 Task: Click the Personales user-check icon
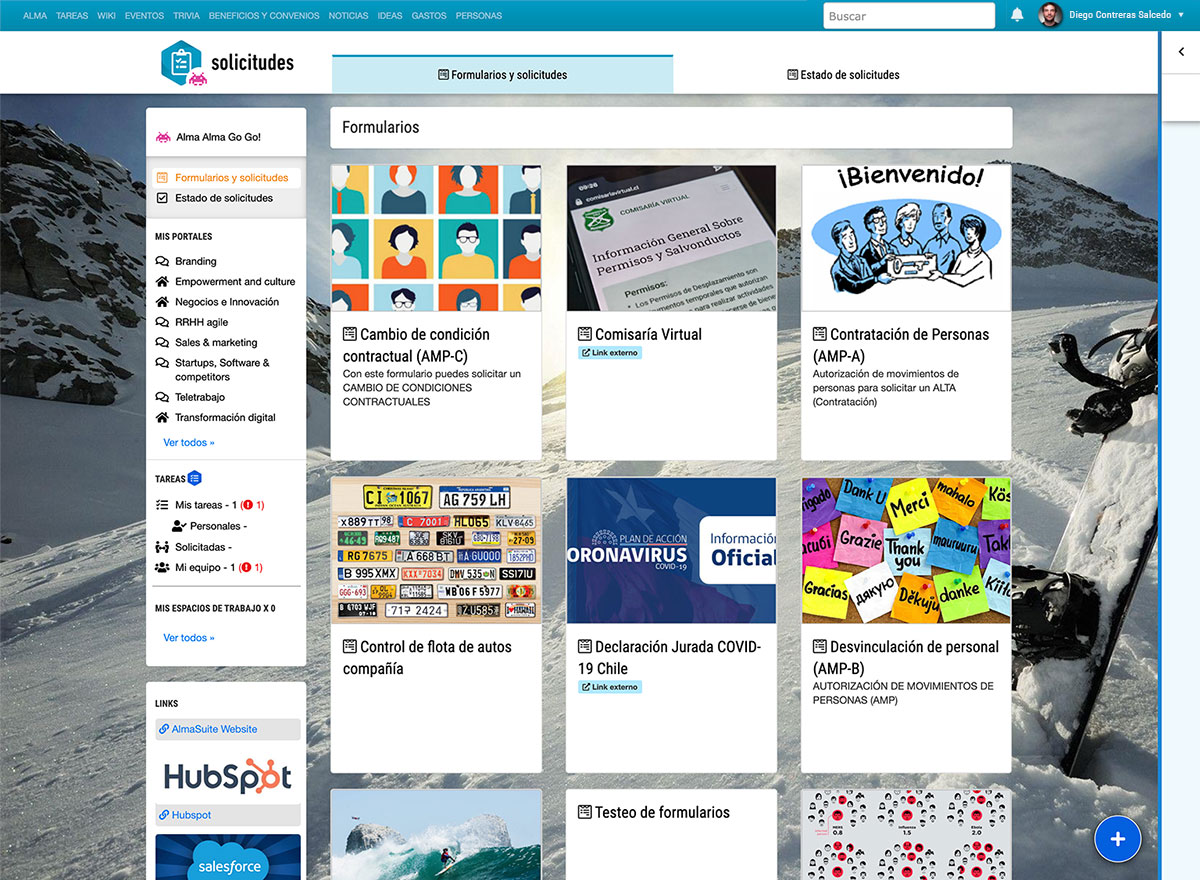[x=179, y=526]
